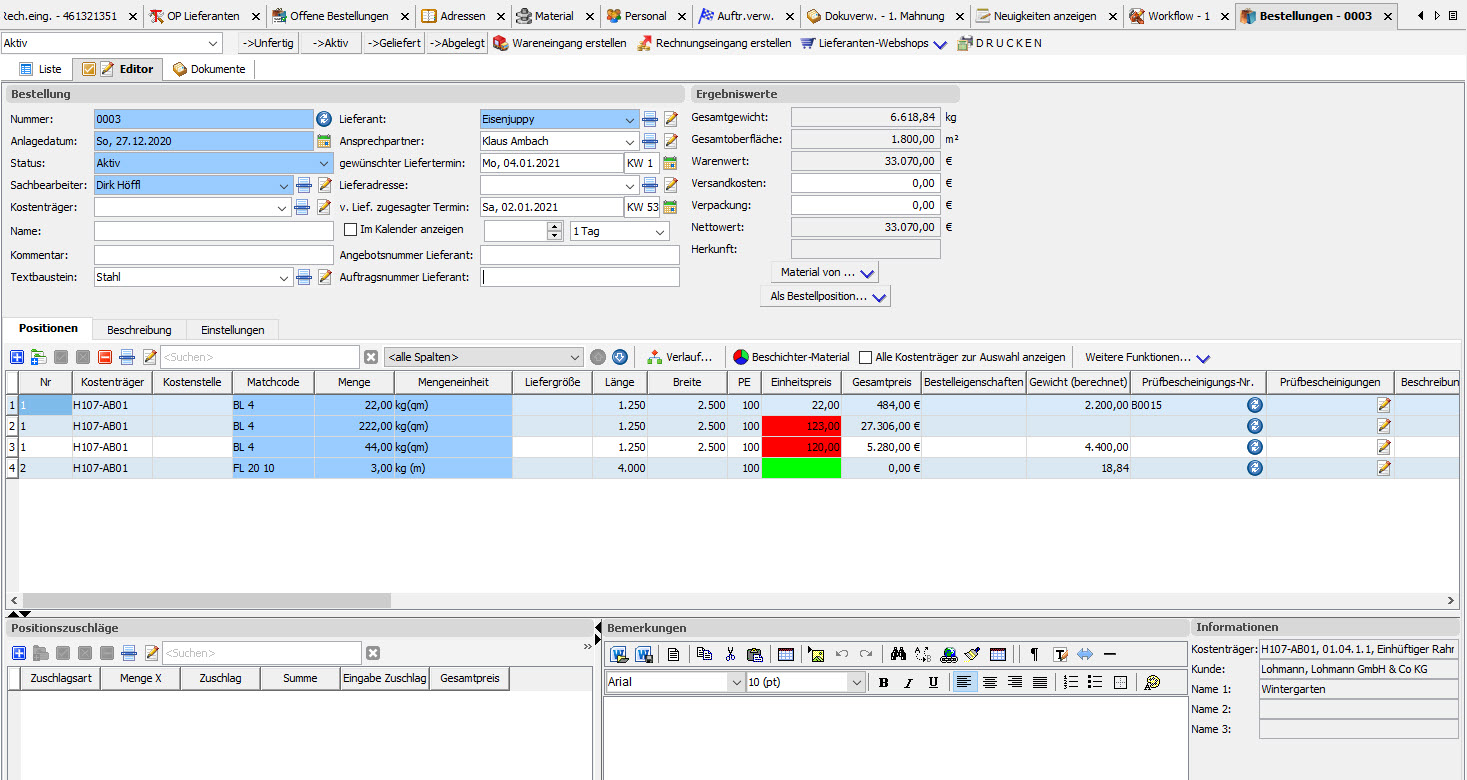
Task: Open the Dokumente tab
Action: 209,69
